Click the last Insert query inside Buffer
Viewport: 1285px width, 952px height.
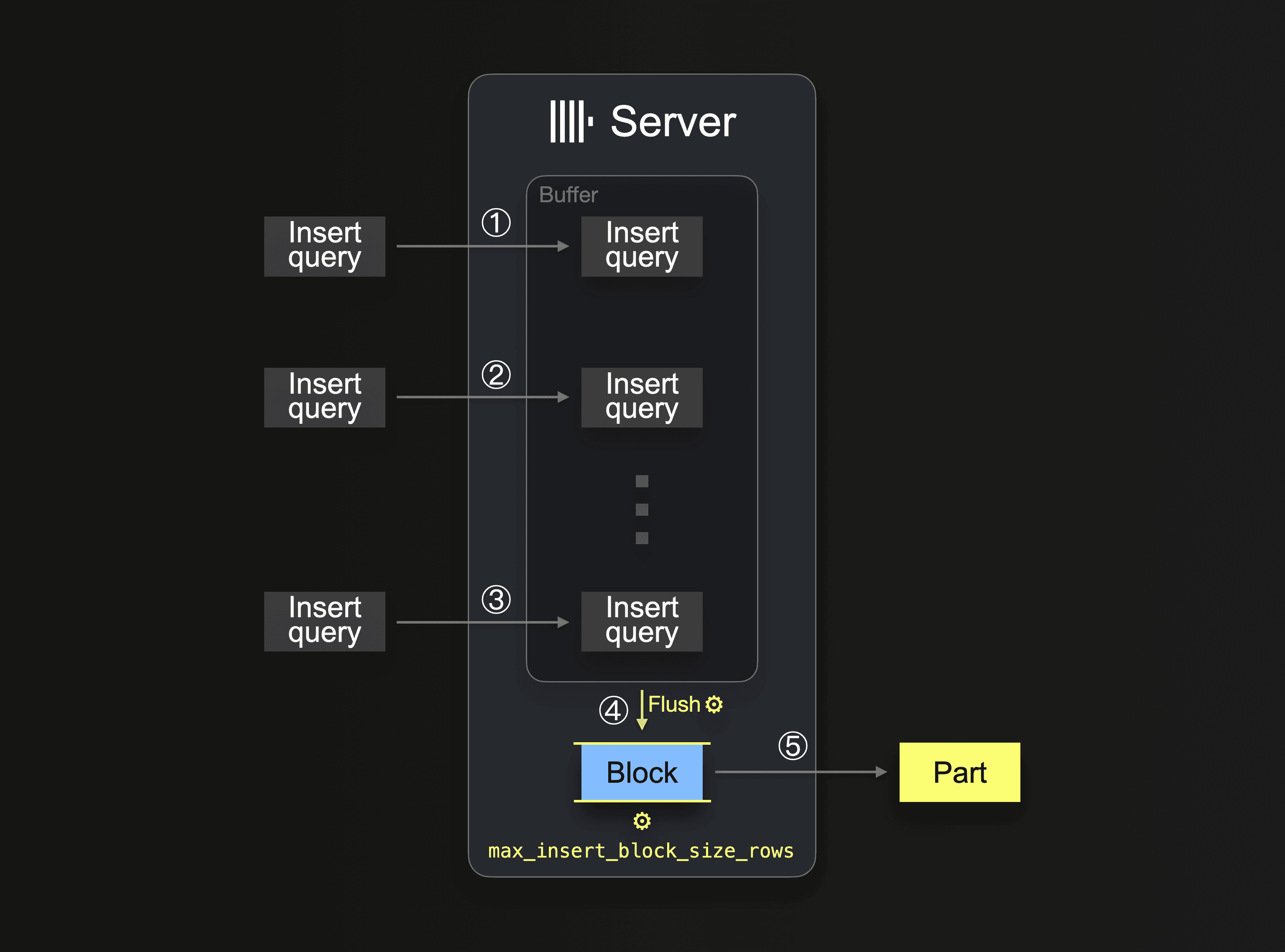click(x=642, y=621)
